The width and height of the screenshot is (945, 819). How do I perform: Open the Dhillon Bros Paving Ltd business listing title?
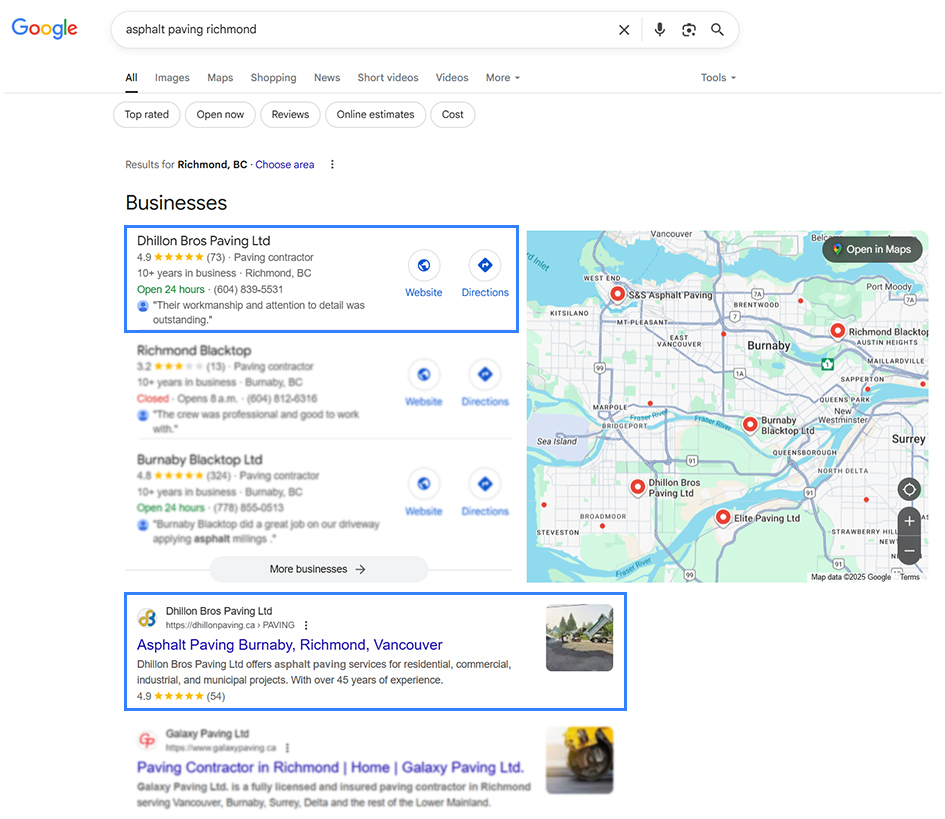click(204, 240)
